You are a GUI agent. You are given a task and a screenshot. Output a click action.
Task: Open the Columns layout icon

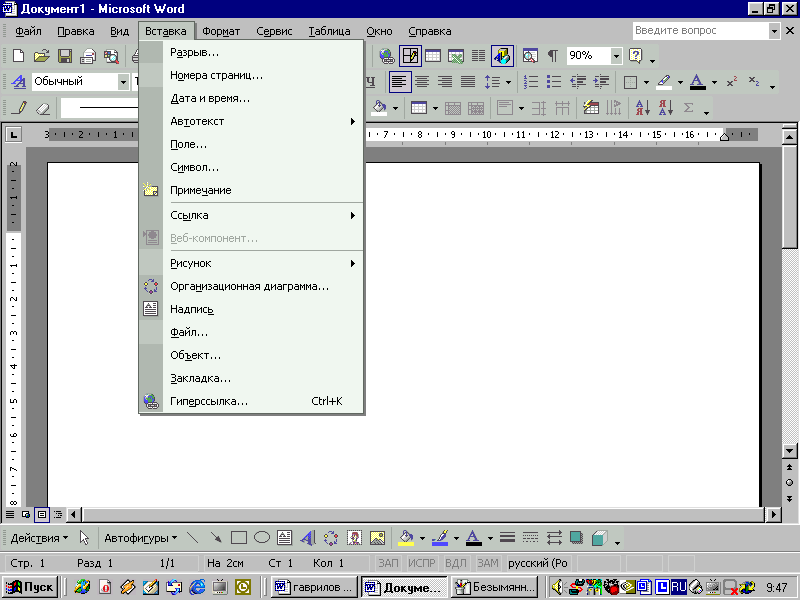tap(478, 56)
